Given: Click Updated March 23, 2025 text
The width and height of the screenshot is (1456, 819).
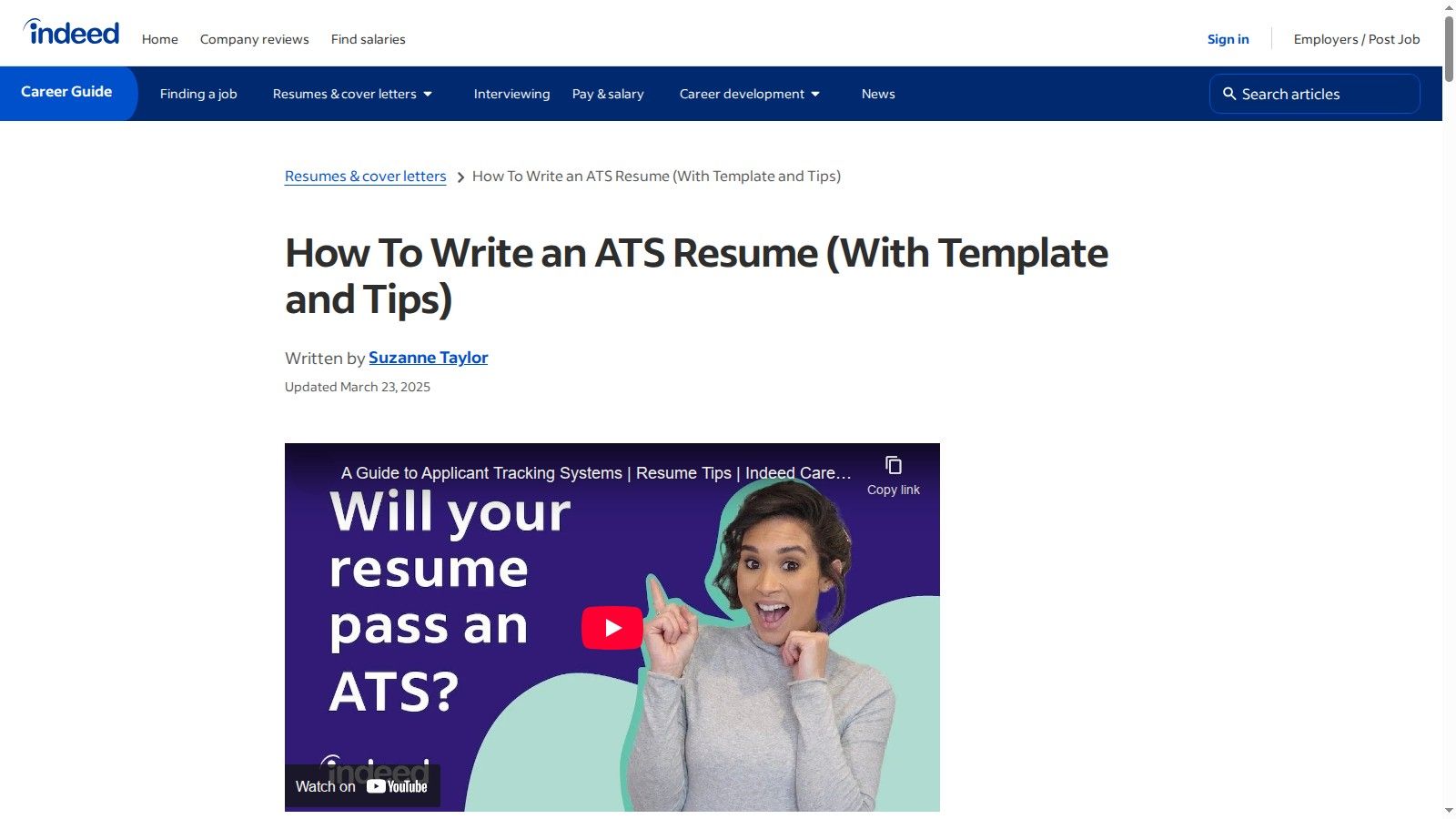Looking at the screenshot, I should pyautogui.click(x=358, y=387).
